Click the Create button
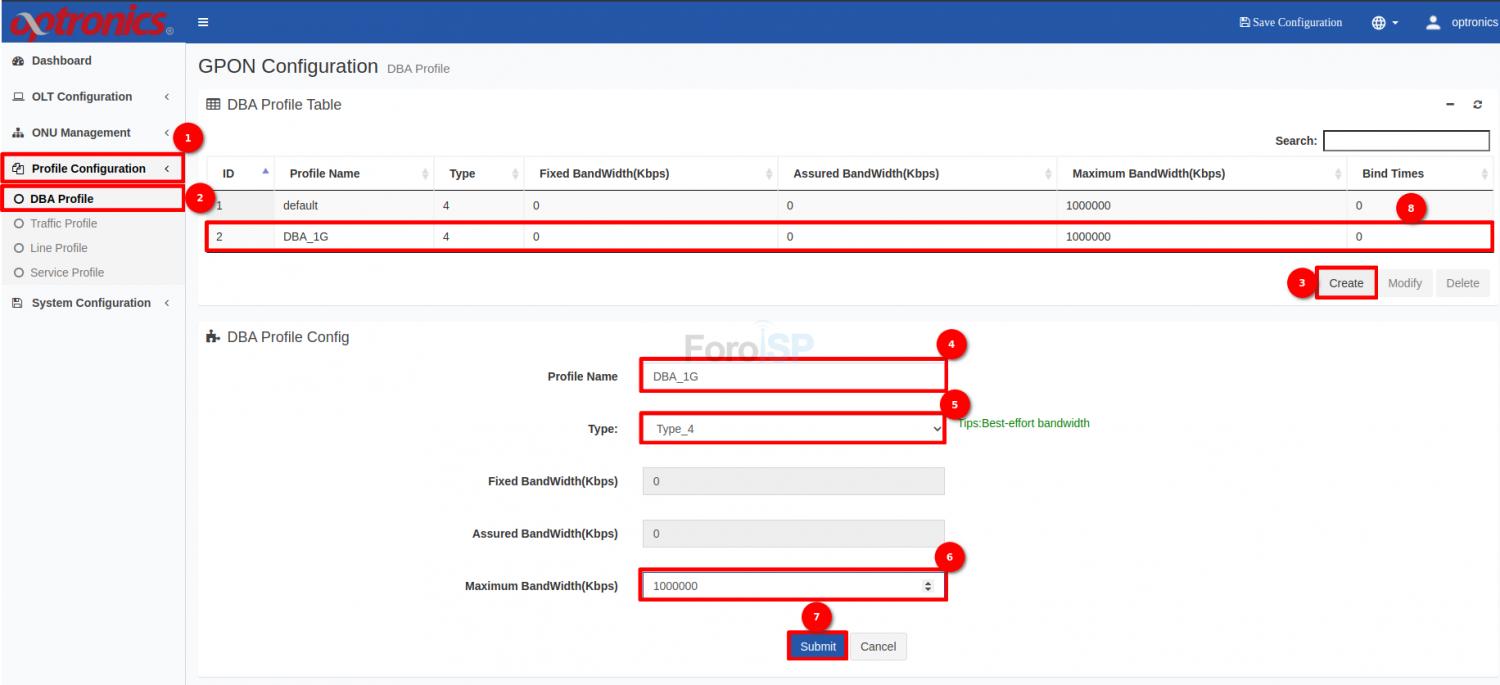1500x685 pixels. (1346, 283)
